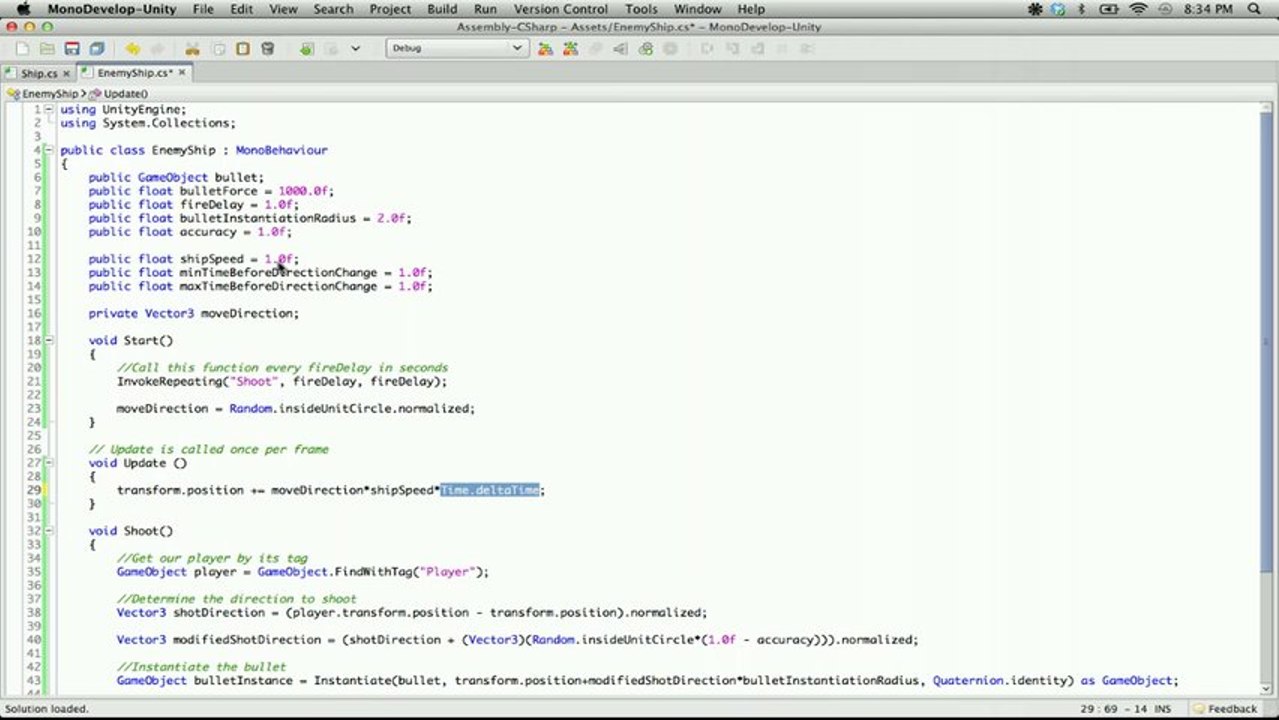Click the "Player" string on line 35
The width and height of the screenshot is (1279, 720).
pos(447,572)
